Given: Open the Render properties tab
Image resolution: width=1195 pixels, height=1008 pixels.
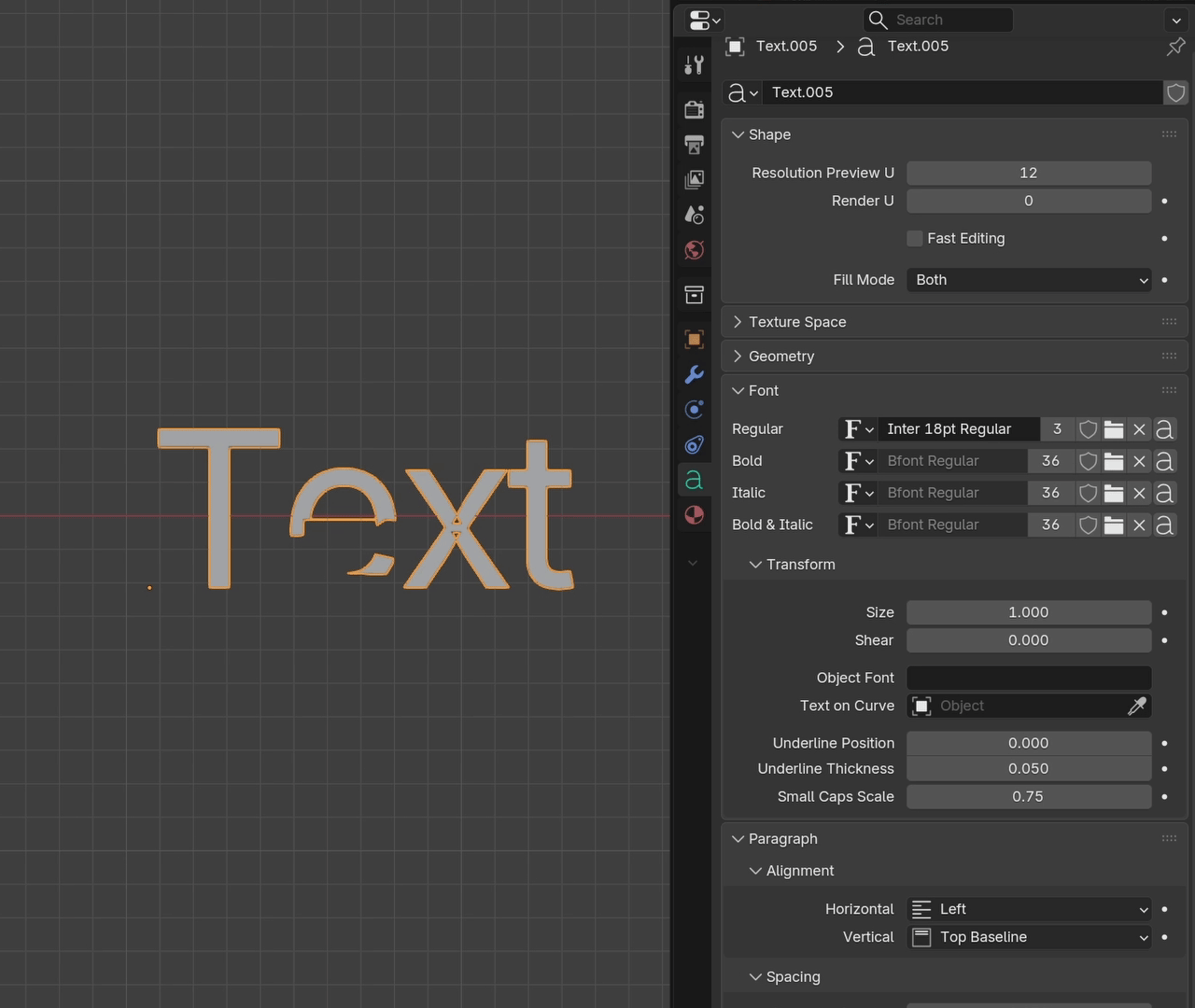Looking at the screenshot, I should pyautogui.click(x=694, y=109).
